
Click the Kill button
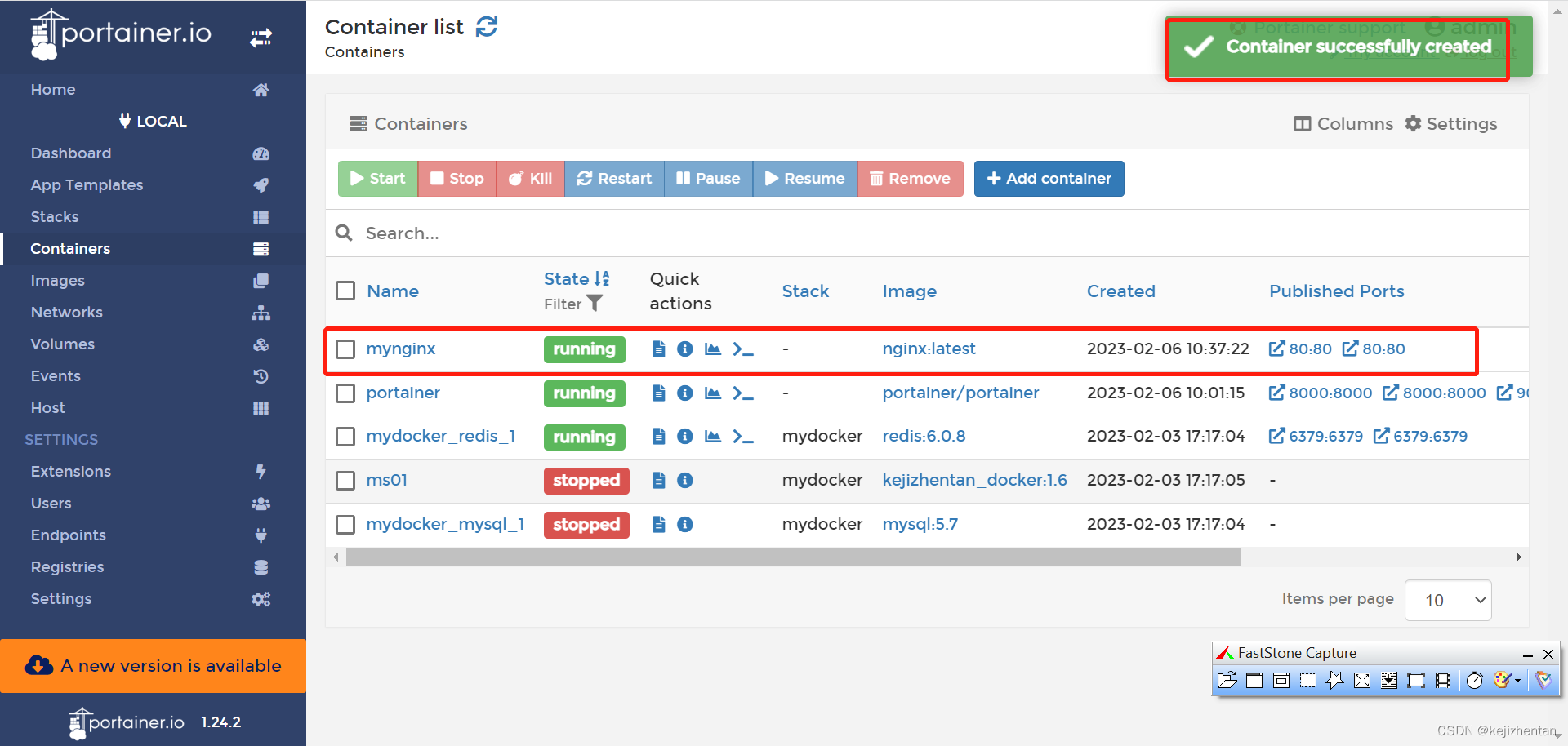(x=530, y=179)
